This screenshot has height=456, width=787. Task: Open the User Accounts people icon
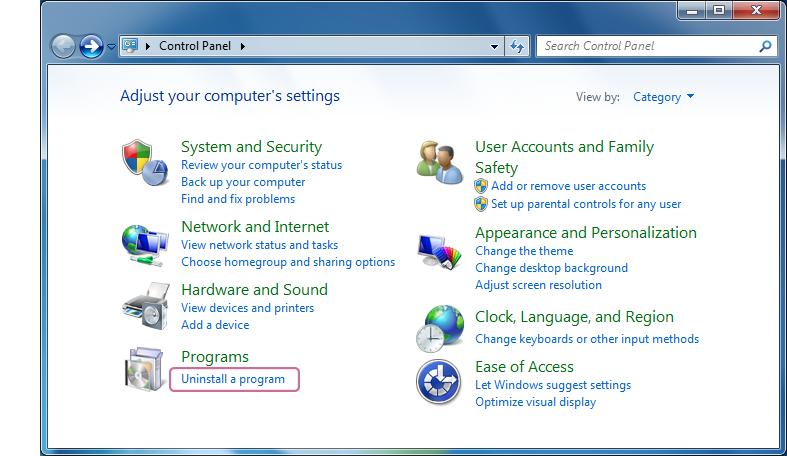pos(439,162)
